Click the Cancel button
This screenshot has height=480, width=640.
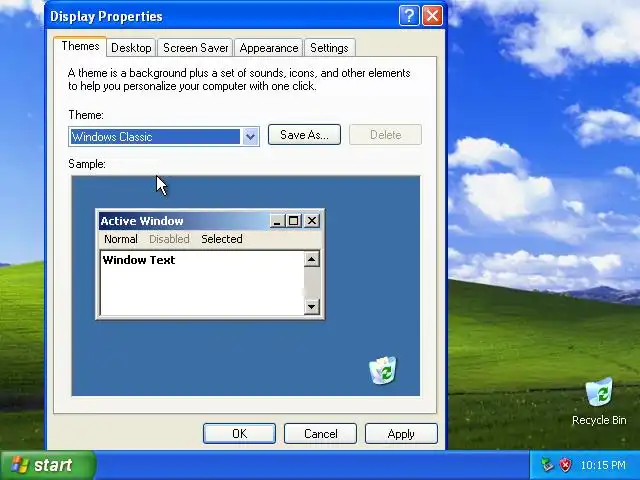coord(320,433)
